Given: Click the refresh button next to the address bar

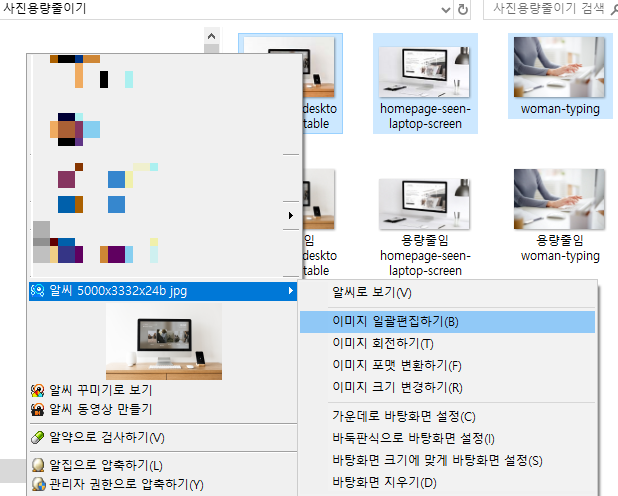Looking at the screenshot, I should click(463, 9).
